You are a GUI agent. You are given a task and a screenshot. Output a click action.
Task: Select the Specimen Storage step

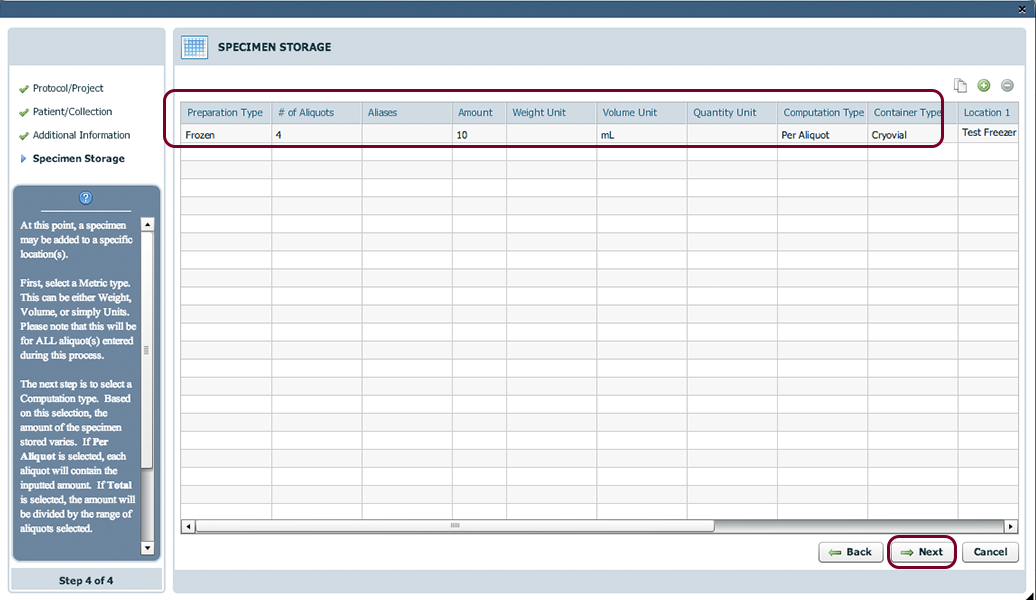[79, 159]
